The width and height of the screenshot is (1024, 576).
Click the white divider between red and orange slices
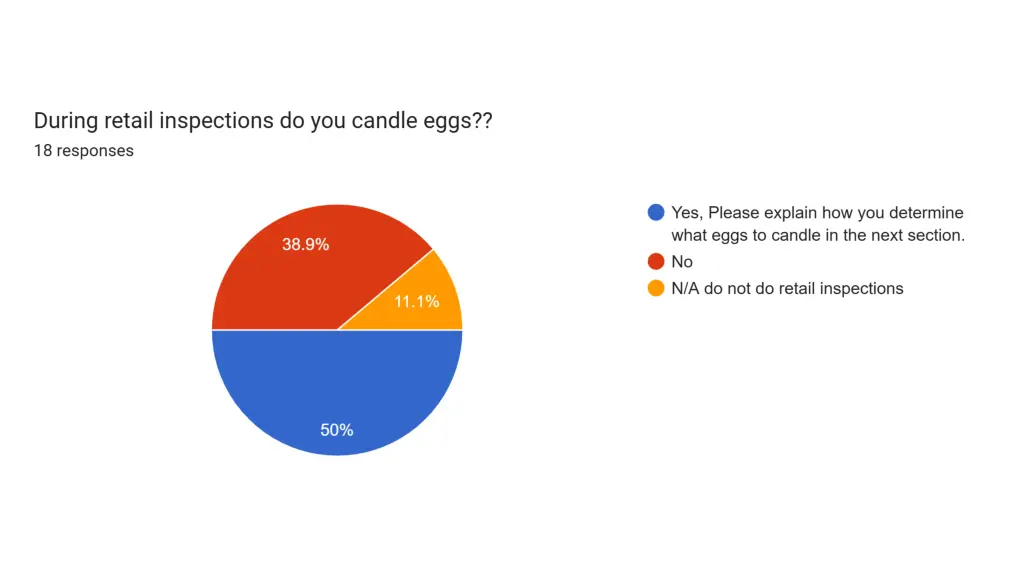[385, 289]
